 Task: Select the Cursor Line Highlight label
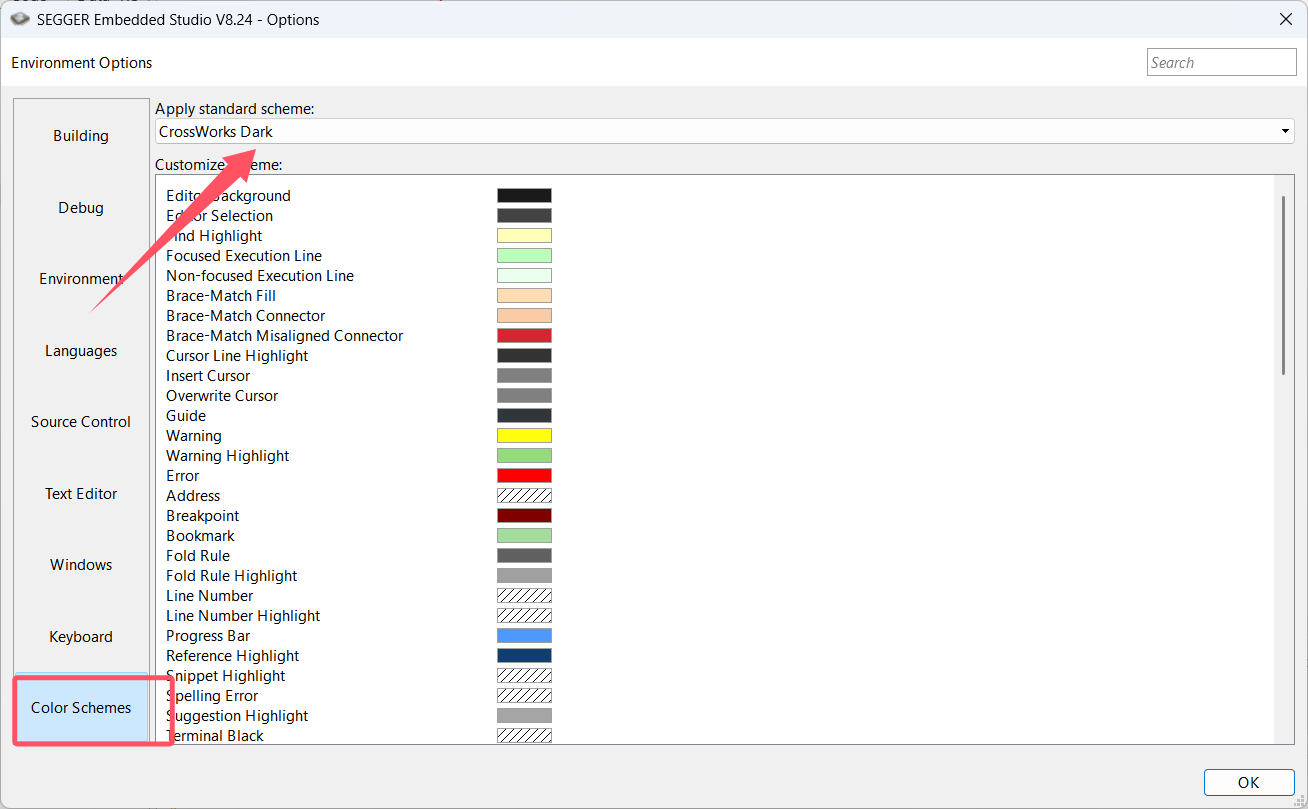tap(237, 356)
